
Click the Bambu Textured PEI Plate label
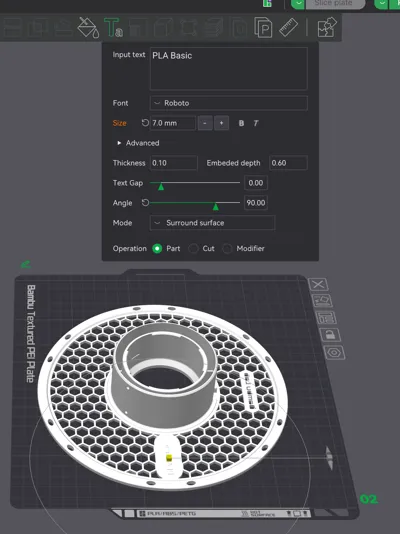[x=31, y=334]
